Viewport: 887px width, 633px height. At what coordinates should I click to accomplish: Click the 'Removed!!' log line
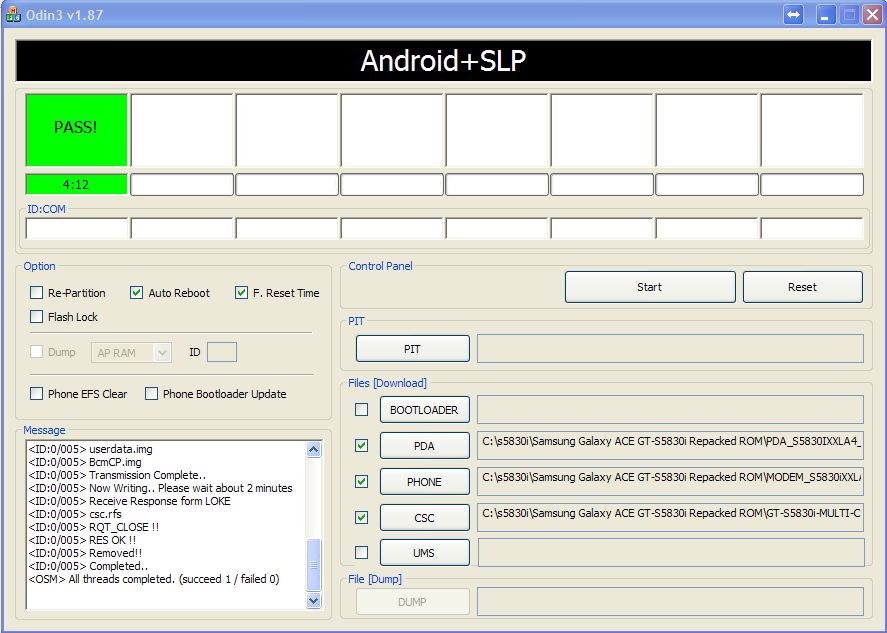[85, 553]
